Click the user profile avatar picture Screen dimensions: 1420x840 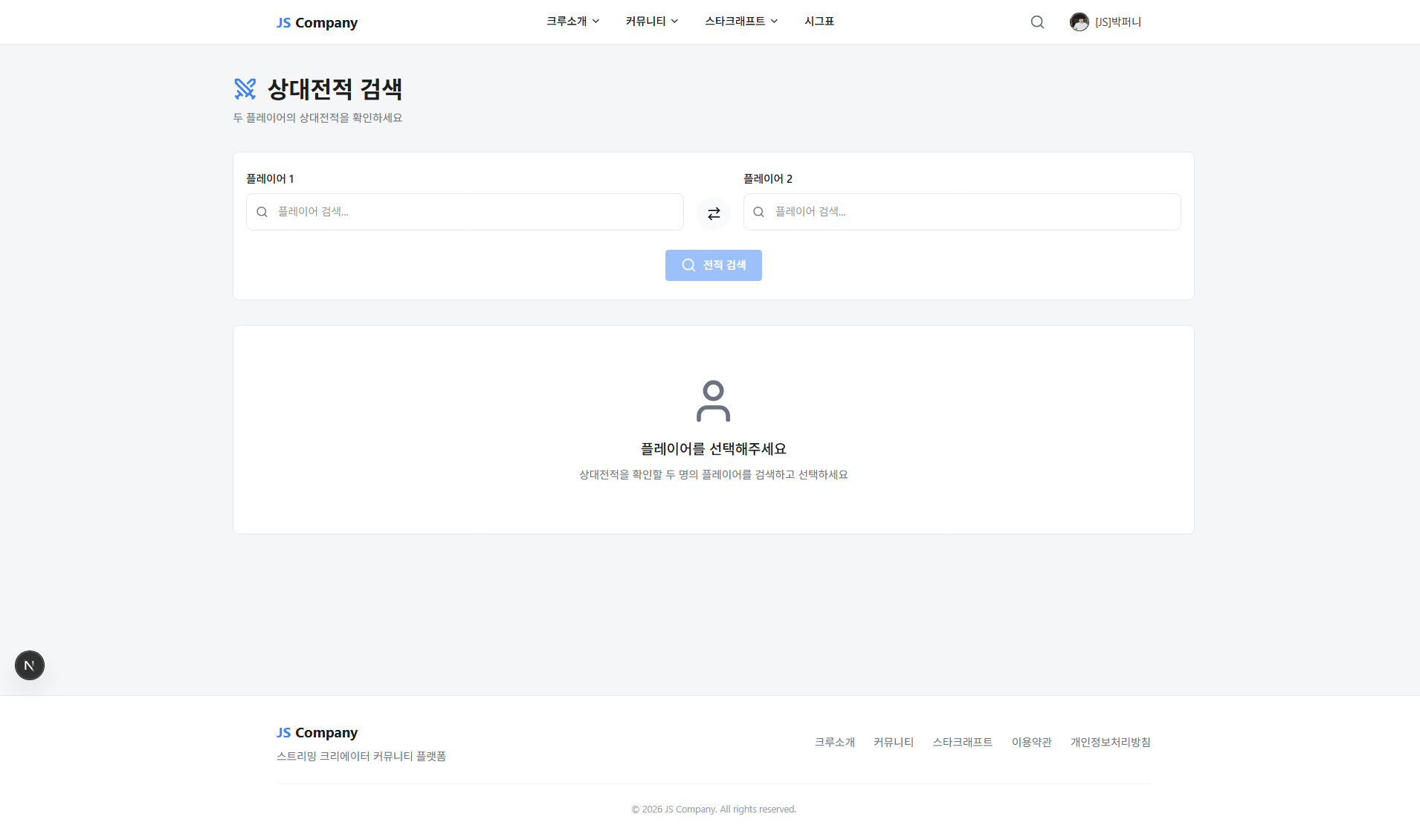(1079, 22)
